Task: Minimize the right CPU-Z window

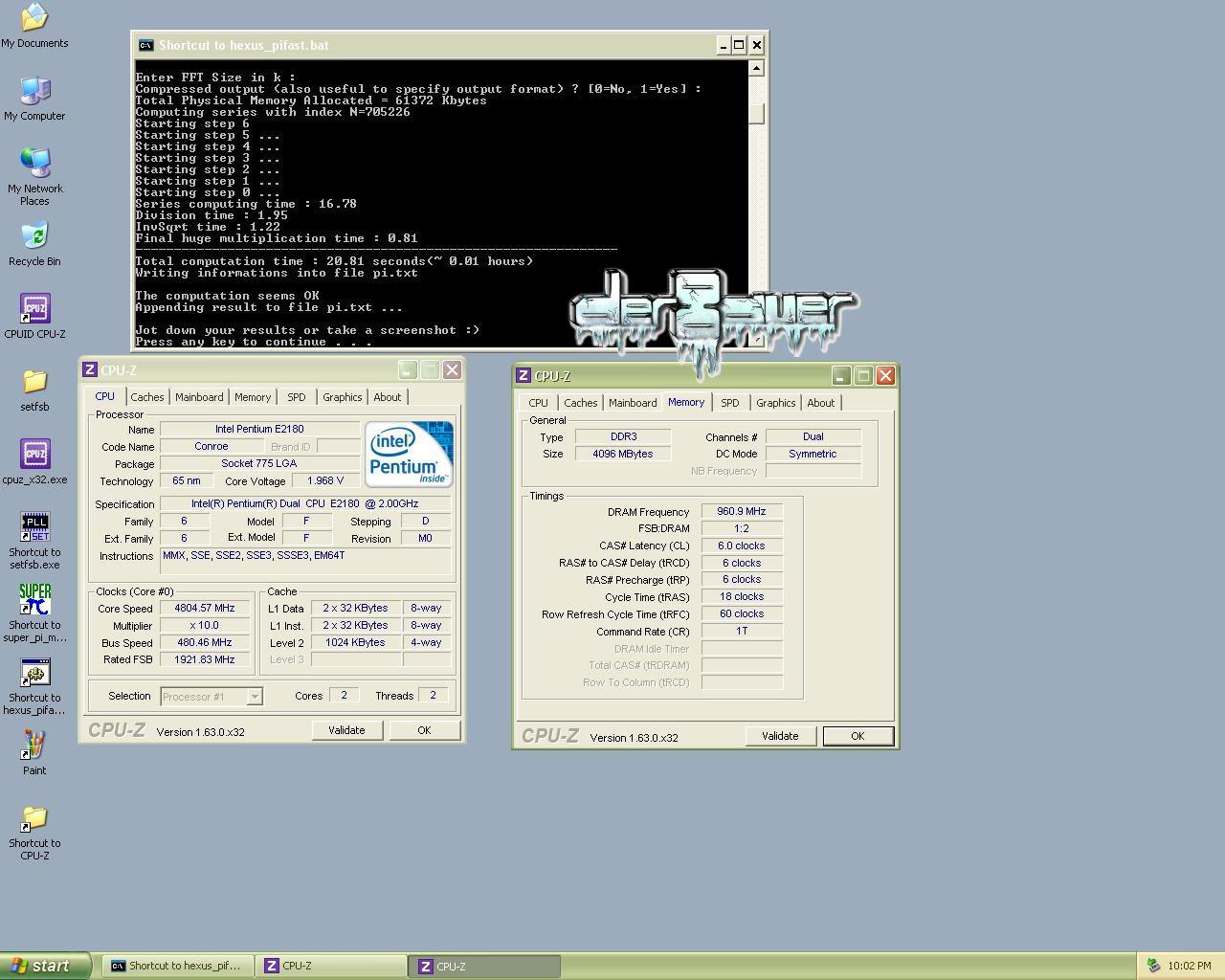Action: click(841, 375)
